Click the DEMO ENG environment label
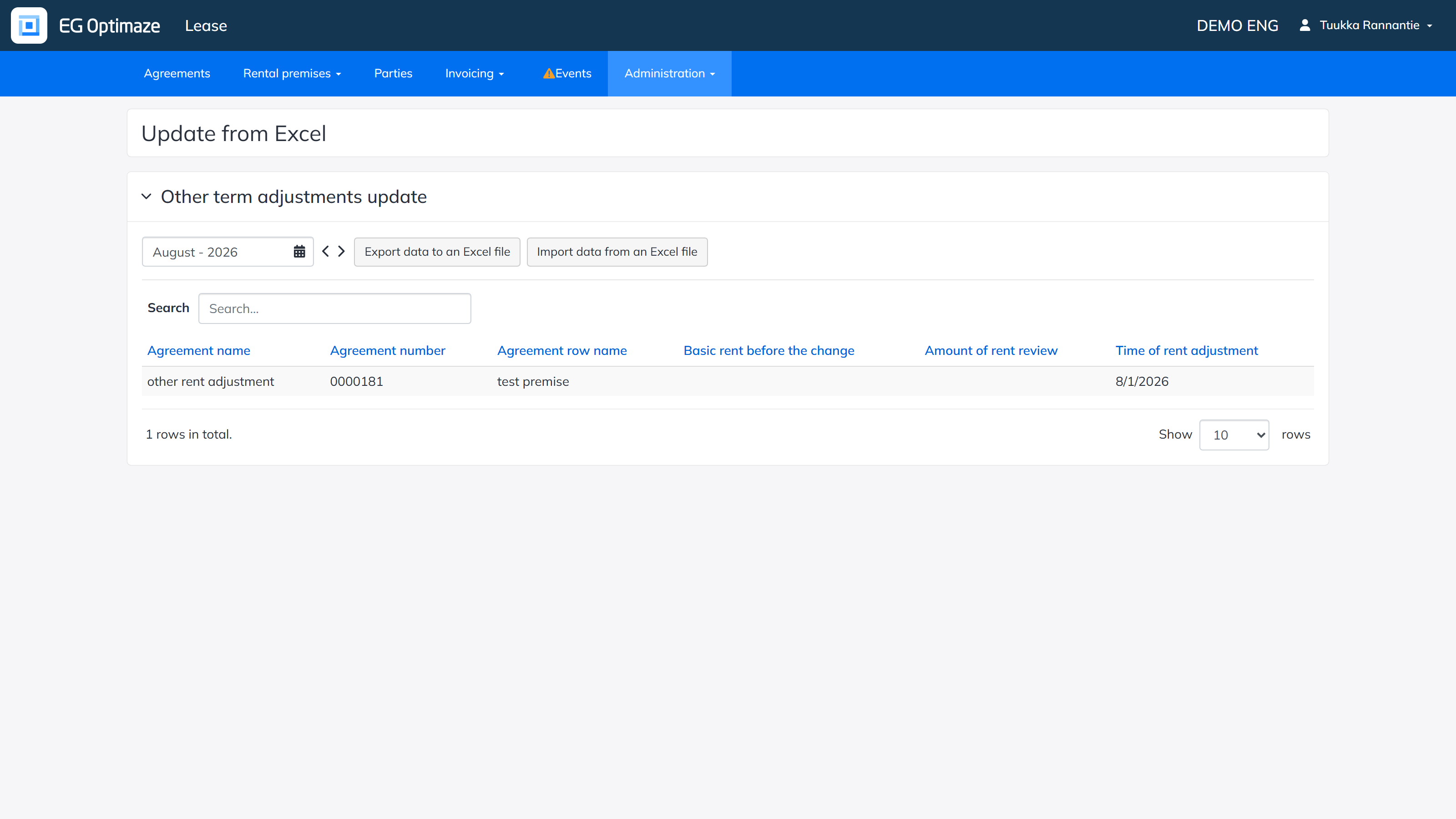The image size is (1456, 819). pyautogui.click(x=1237, y=25)
